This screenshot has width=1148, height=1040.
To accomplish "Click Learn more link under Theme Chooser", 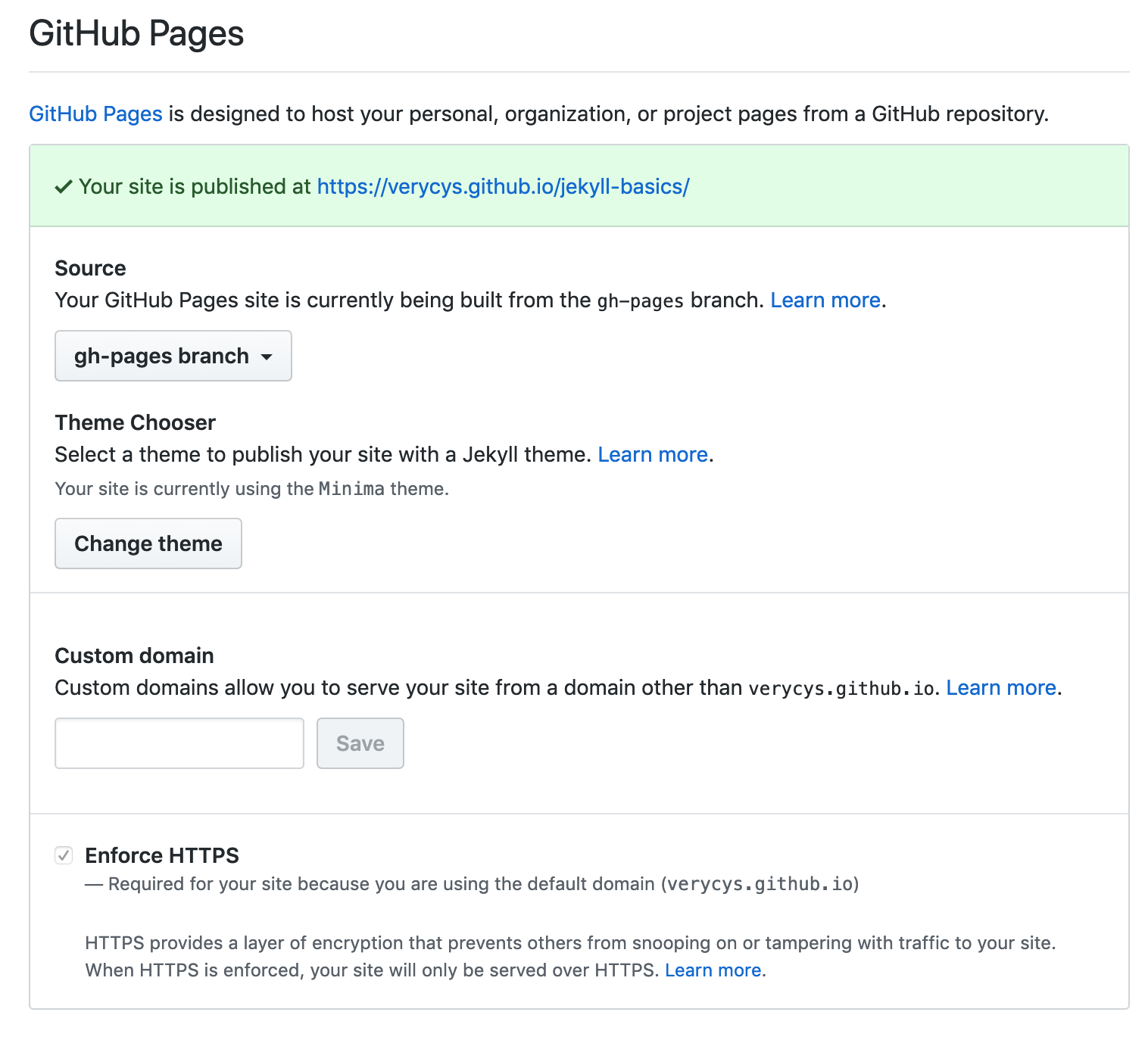I will coord(653,455).
